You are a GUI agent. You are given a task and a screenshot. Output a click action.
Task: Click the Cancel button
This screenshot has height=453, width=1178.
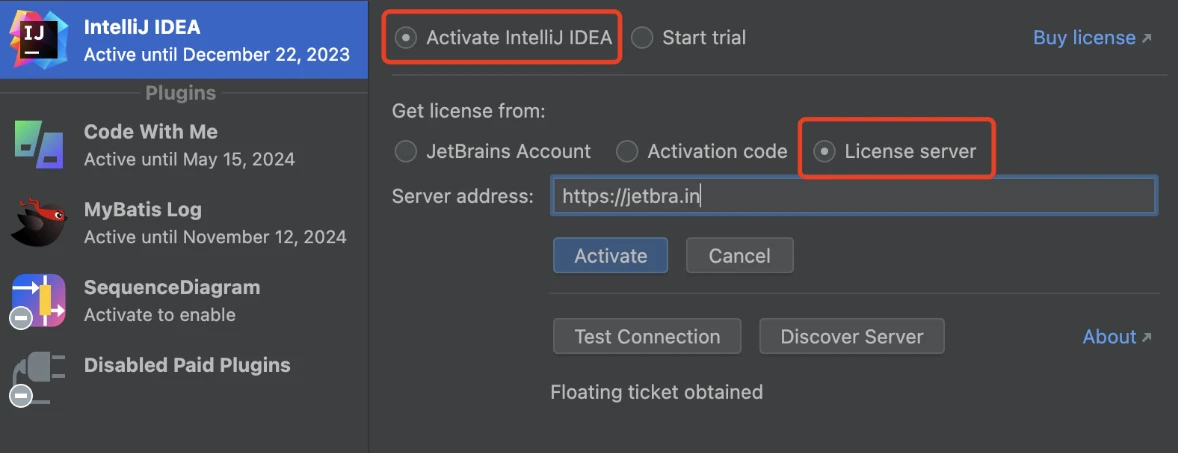[x=739, y=255]
